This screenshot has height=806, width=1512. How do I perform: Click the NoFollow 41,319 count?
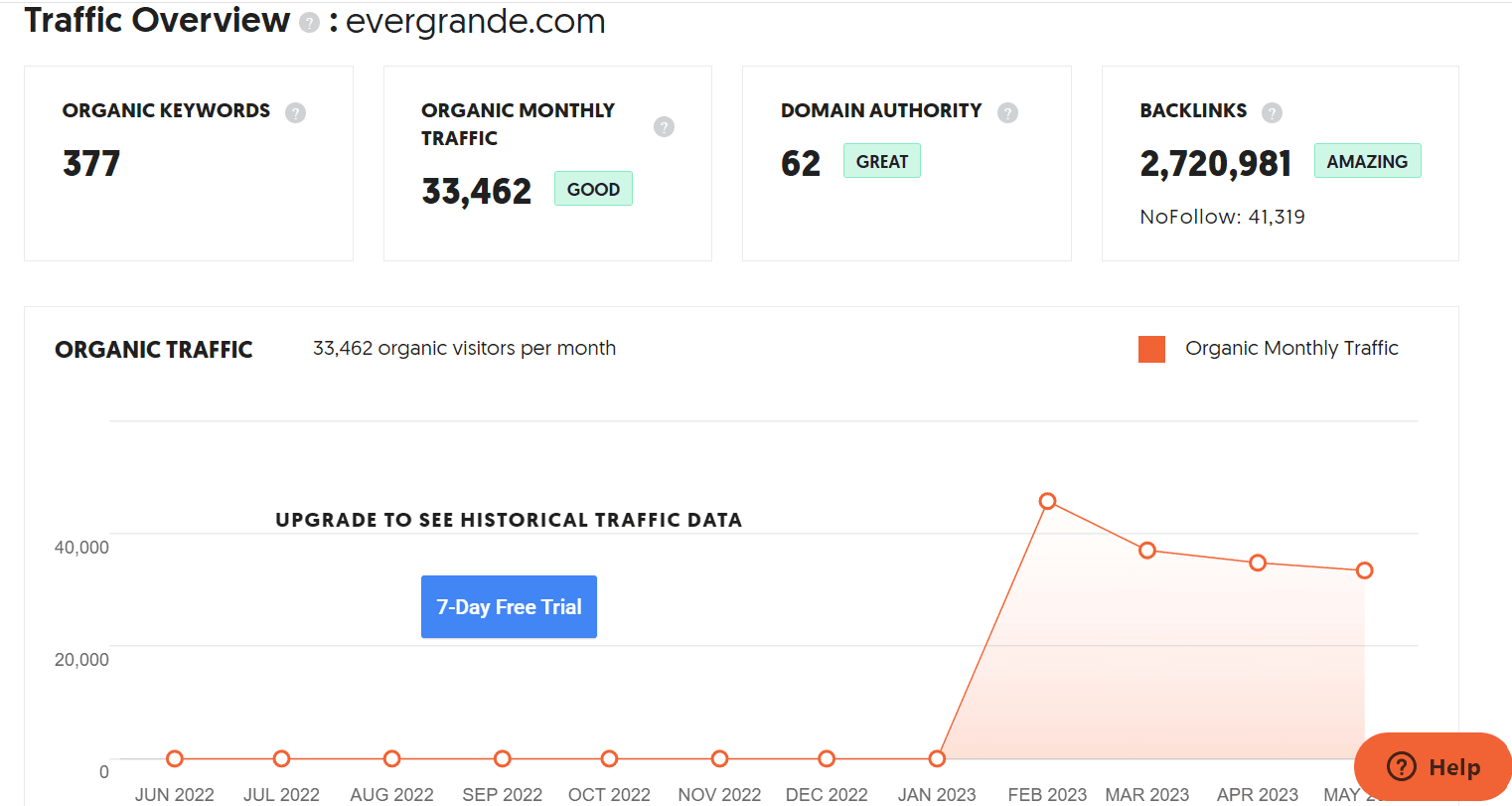tap(1222, 217)
